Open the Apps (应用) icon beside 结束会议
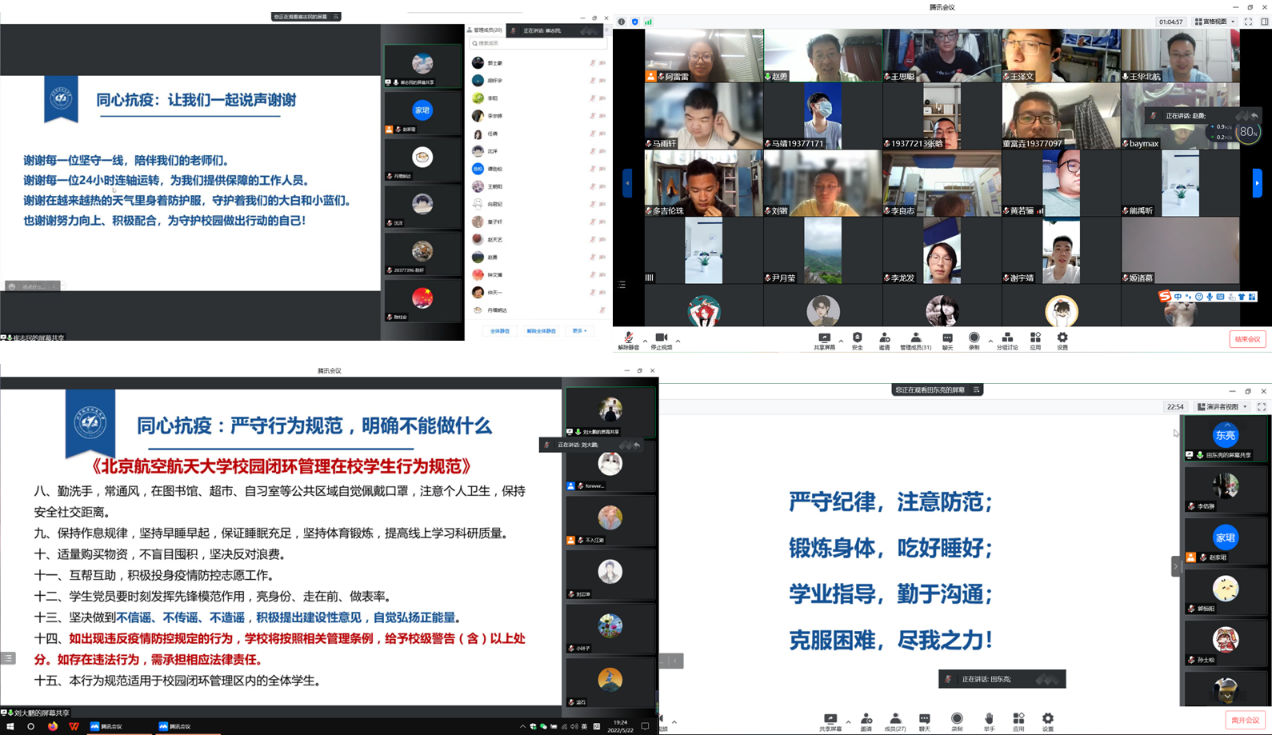The width and height of the screenshot is (1272, 735). click(1034, 339)
